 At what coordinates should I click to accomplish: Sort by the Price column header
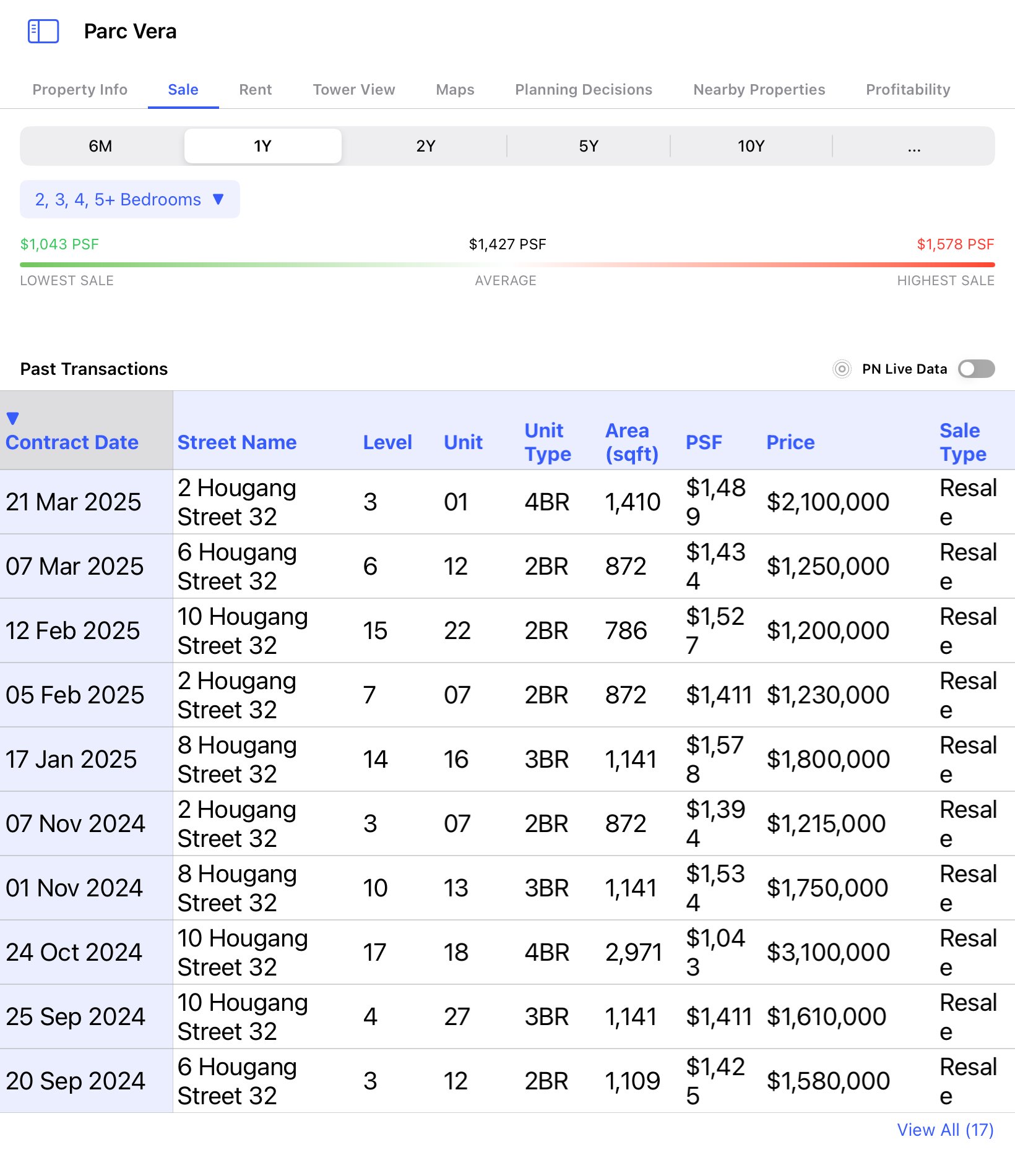coord(790,442)
